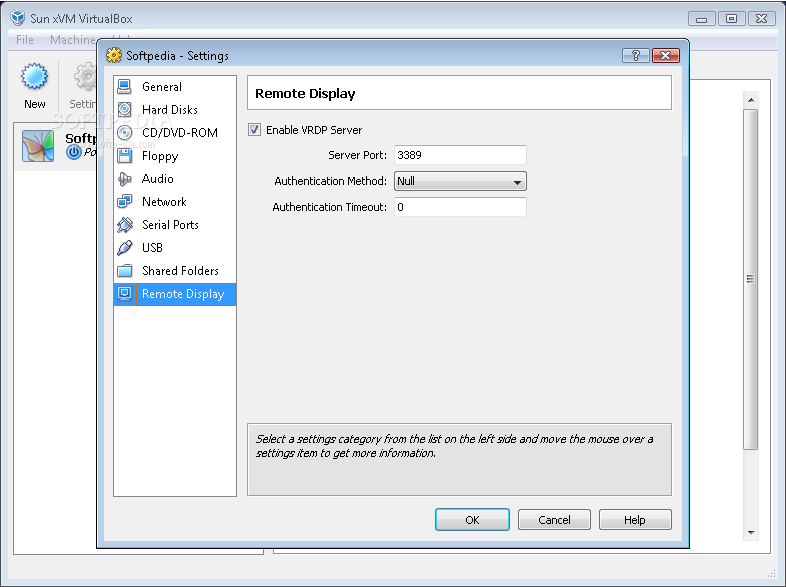Click the CD/DVD-ROM disc icon

[124, 132]
